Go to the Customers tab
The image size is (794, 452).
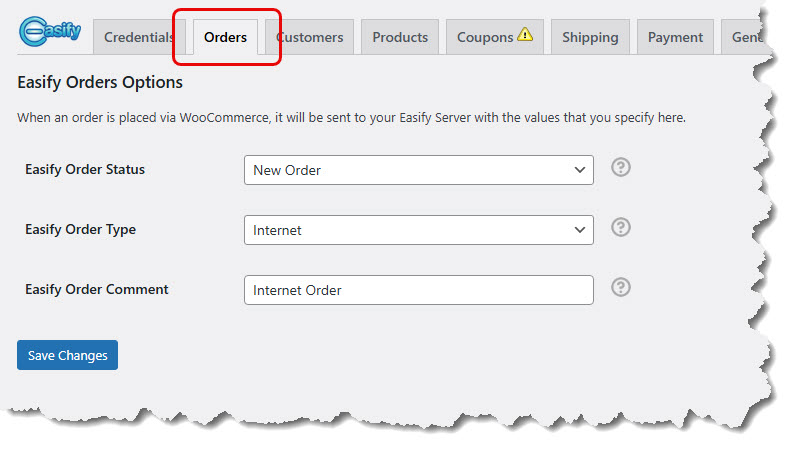(311, 37)
